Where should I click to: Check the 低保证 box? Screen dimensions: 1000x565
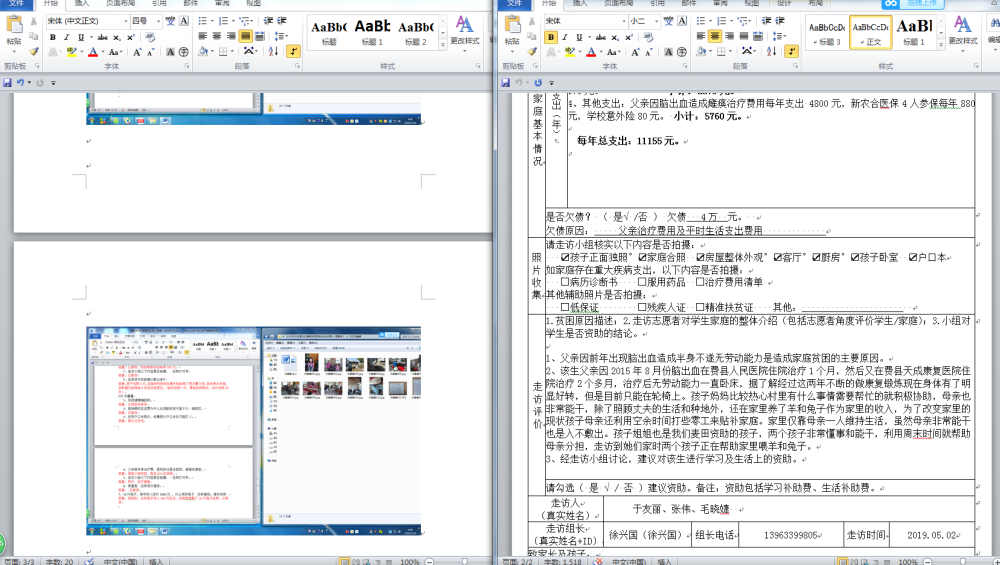coord(565,307)
